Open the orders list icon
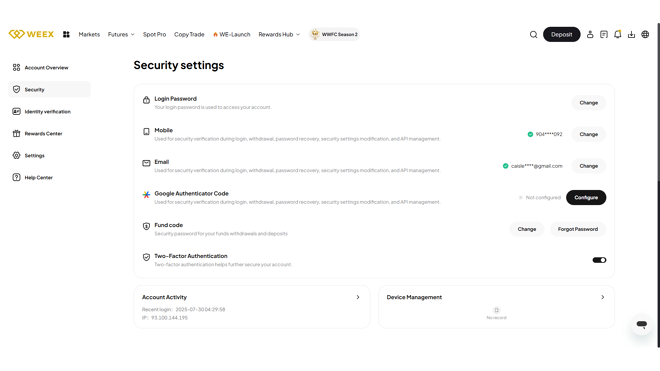Screen dimensions: 660x371 604,35
